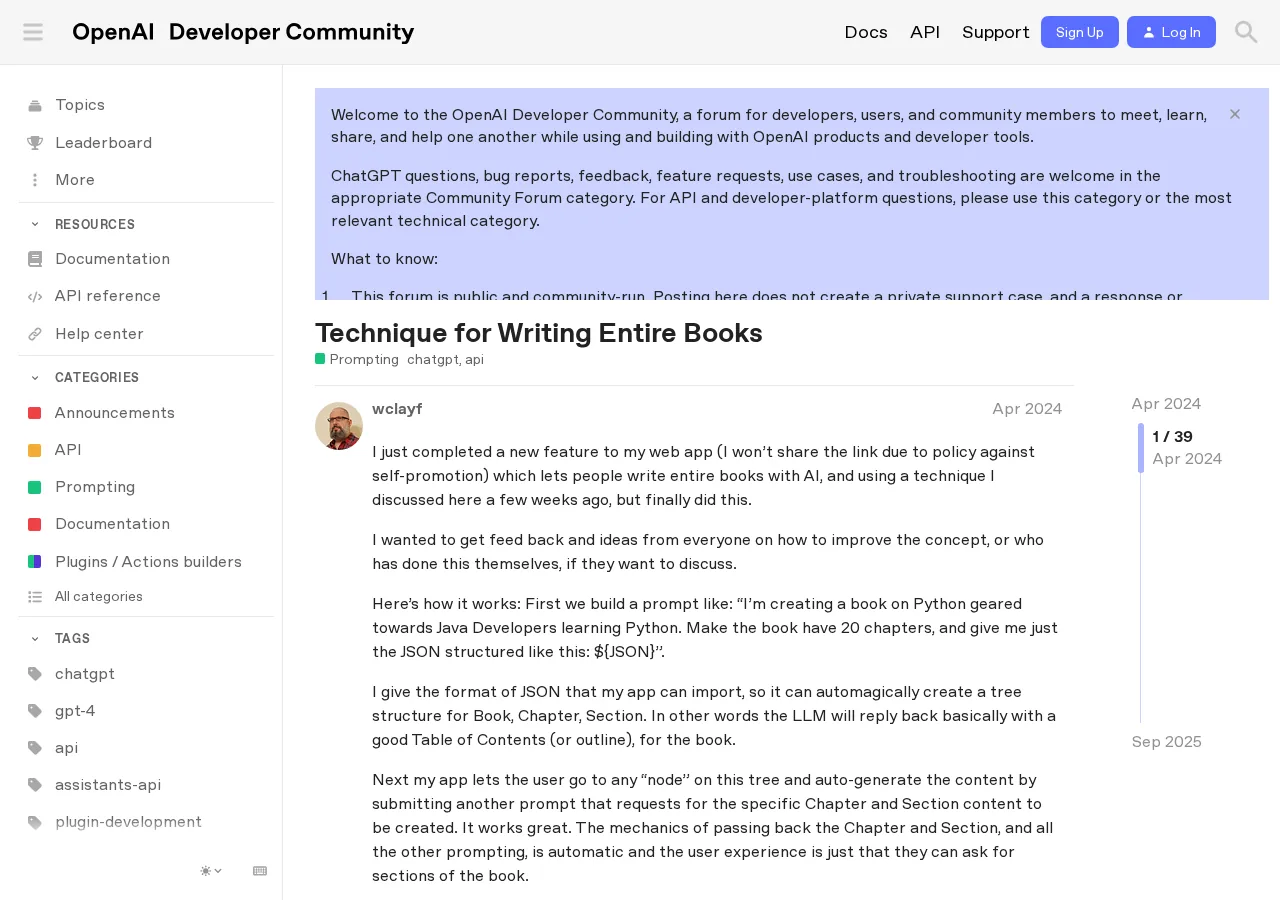Click the API reference code icon
Image resolution: width=1280 pixels, height=900 pixels.
pyautogui.click(x=35, y=296)
